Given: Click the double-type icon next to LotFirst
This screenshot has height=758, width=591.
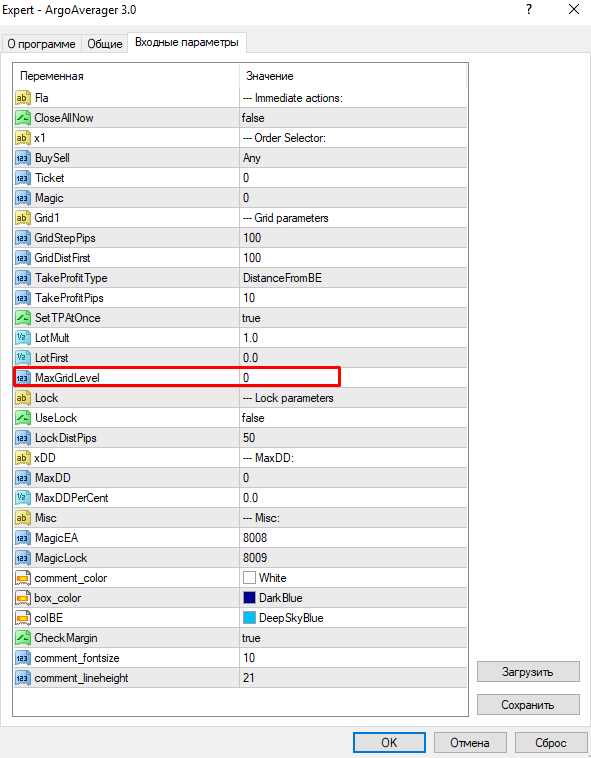Looking at the screenshot, I should click(x=22, y=358).
